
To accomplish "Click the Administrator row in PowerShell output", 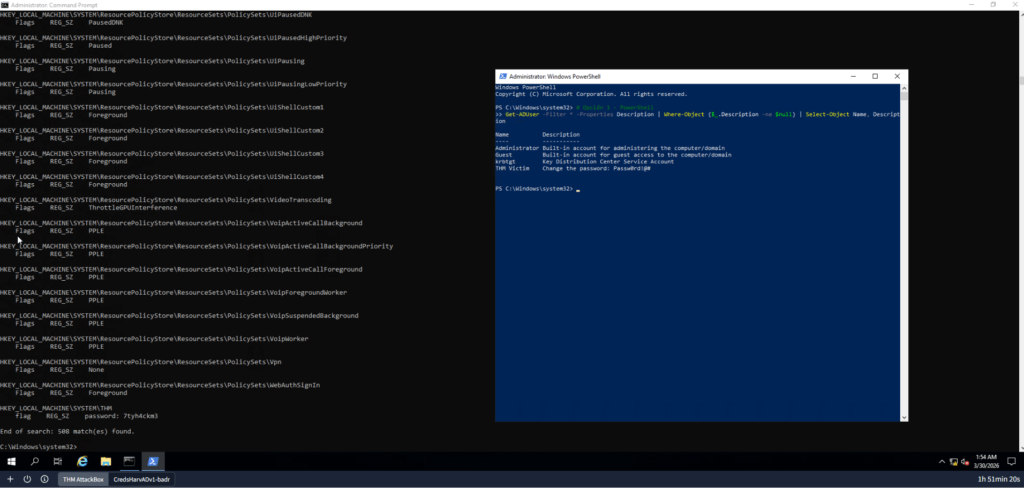I will coord(610,148).
